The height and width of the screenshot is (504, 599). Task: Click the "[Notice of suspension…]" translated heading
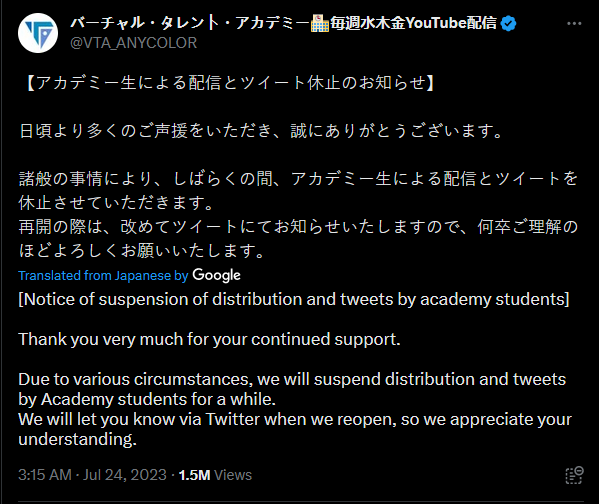[x=294, y=299]
